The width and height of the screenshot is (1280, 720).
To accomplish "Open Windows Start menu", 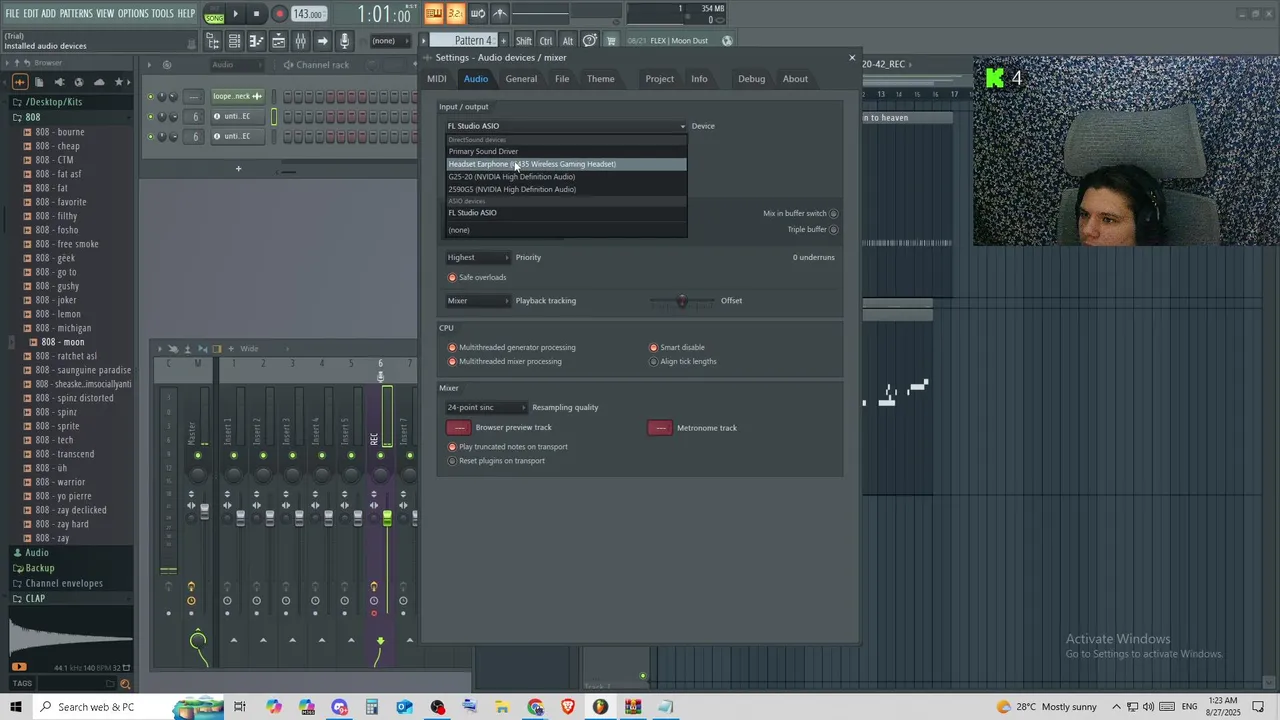I will [16, 707].
